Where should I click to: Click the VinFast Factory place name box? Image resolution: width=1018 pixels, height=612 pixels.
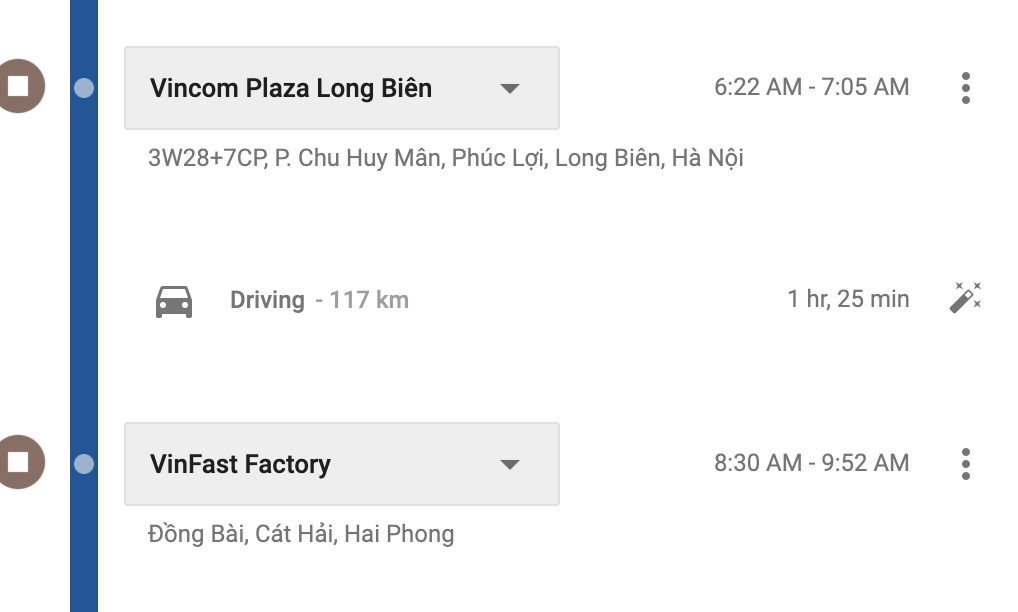tap(241, 464)
